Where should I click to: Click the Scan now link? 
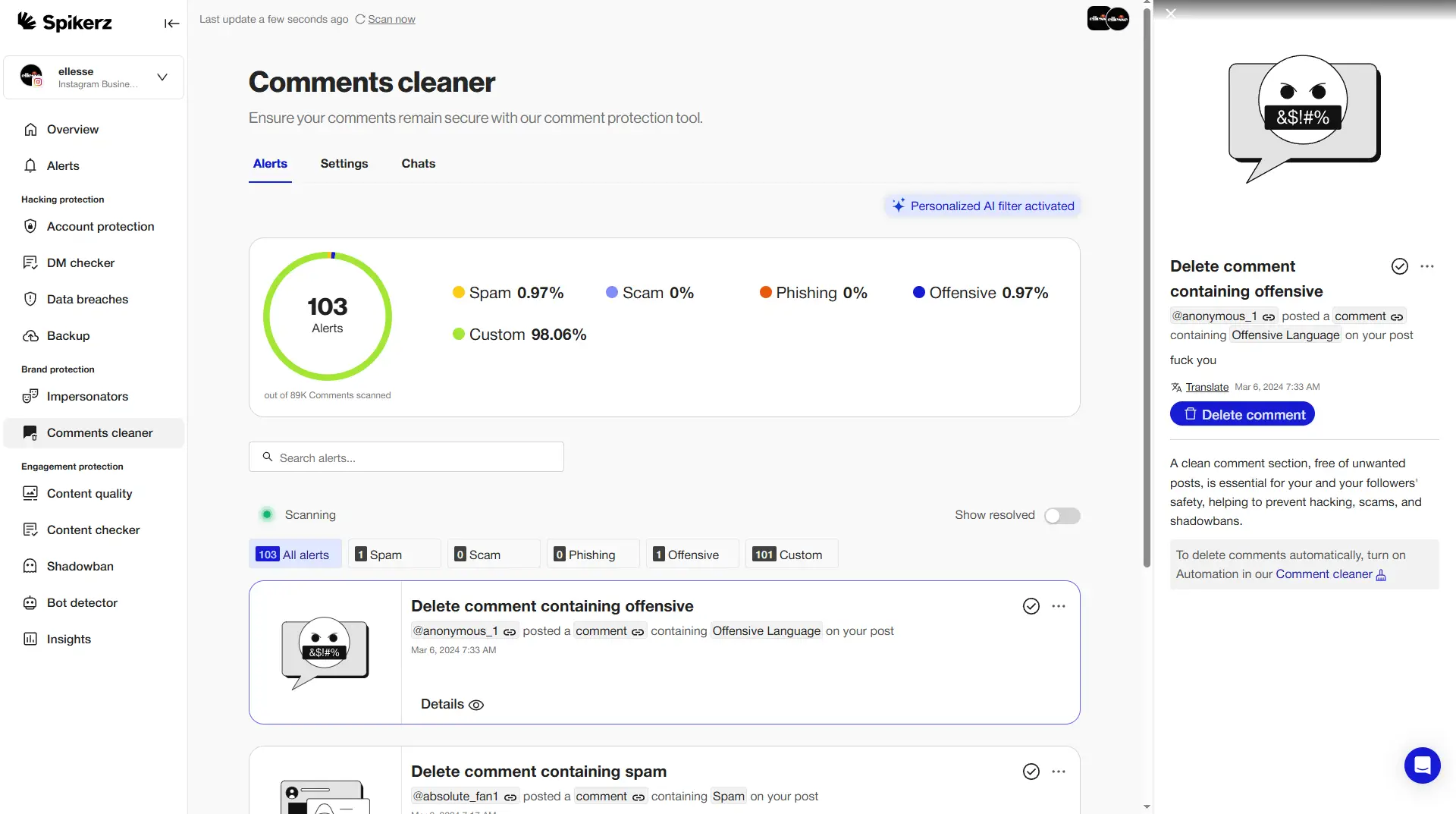click(391, 20)
